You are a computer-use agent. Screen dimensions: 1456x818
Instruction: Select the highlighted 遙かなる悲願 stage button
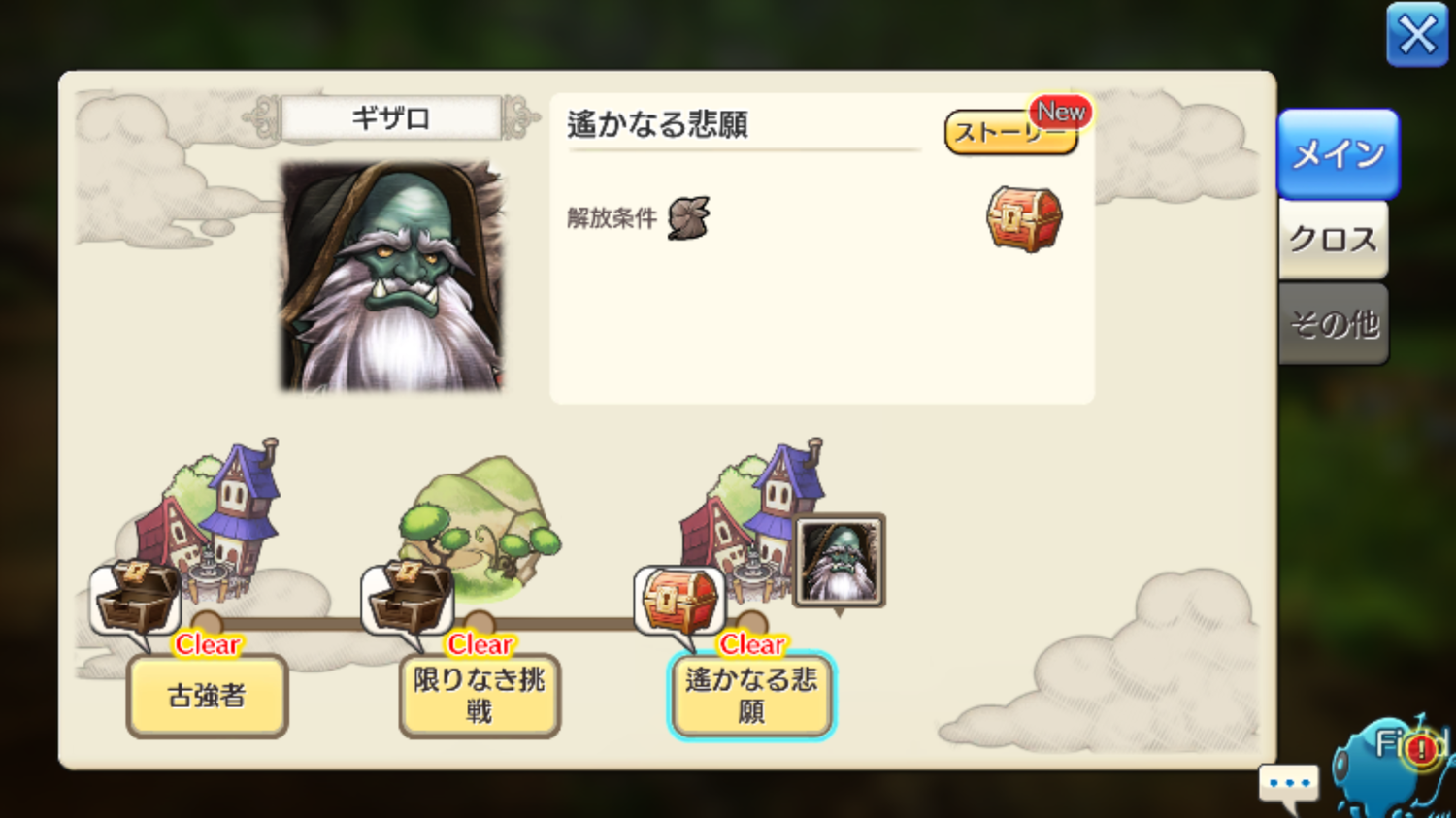pyautogui.click(x=751, y=696)
